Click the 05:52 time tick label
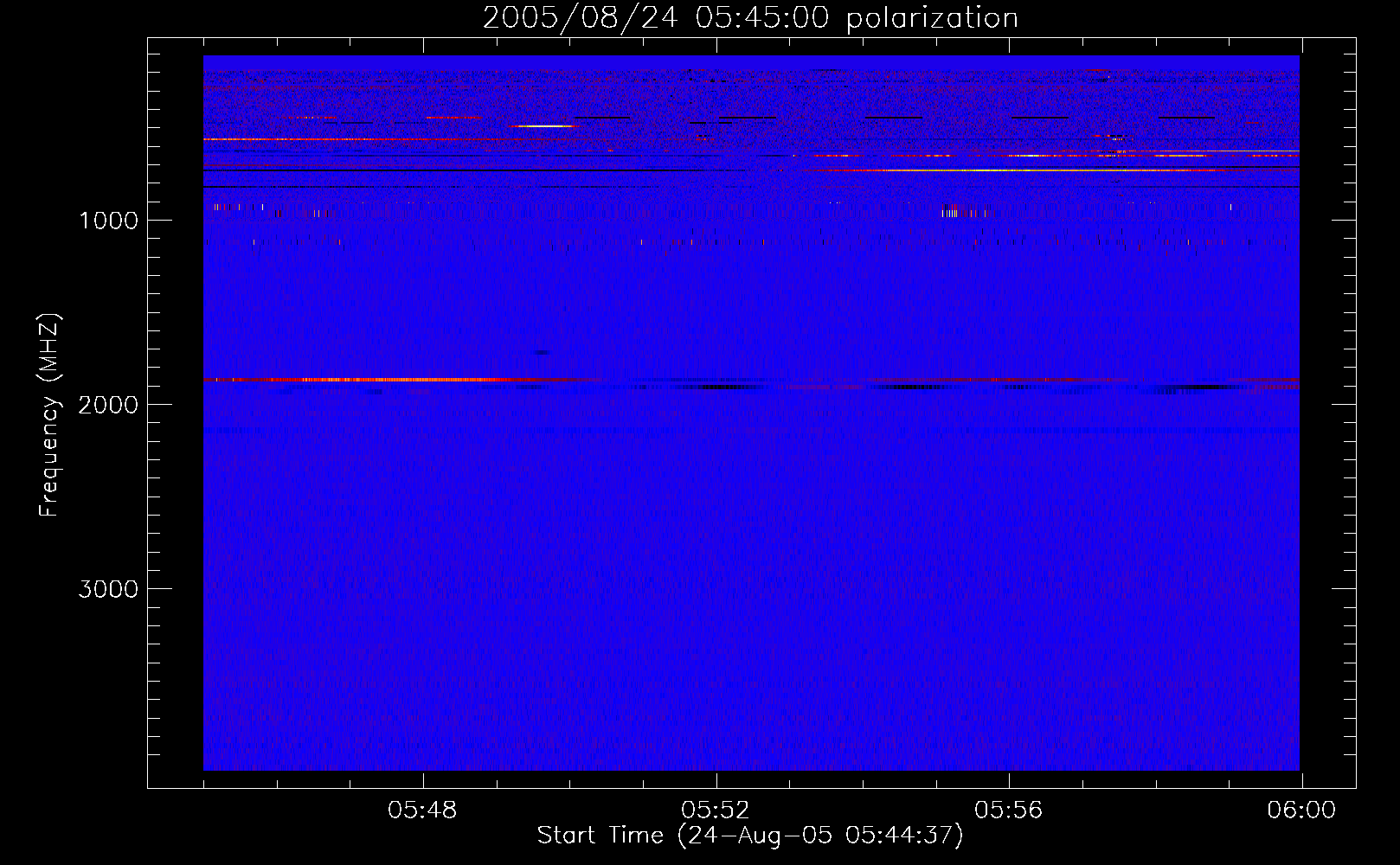 click(x=716, y=811)
